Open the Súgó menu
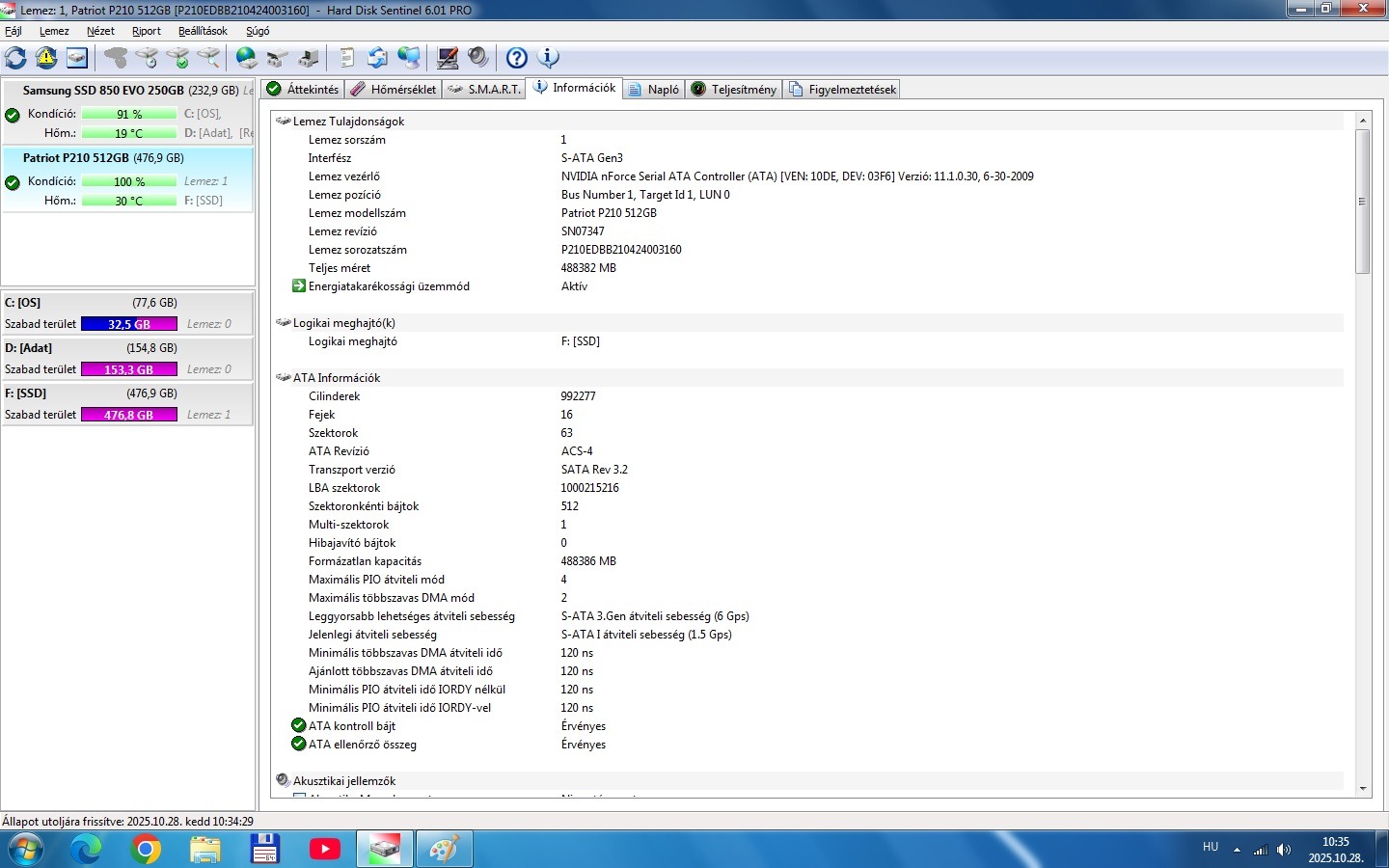The image size is (1389, 868). click(x=258, y=31)
